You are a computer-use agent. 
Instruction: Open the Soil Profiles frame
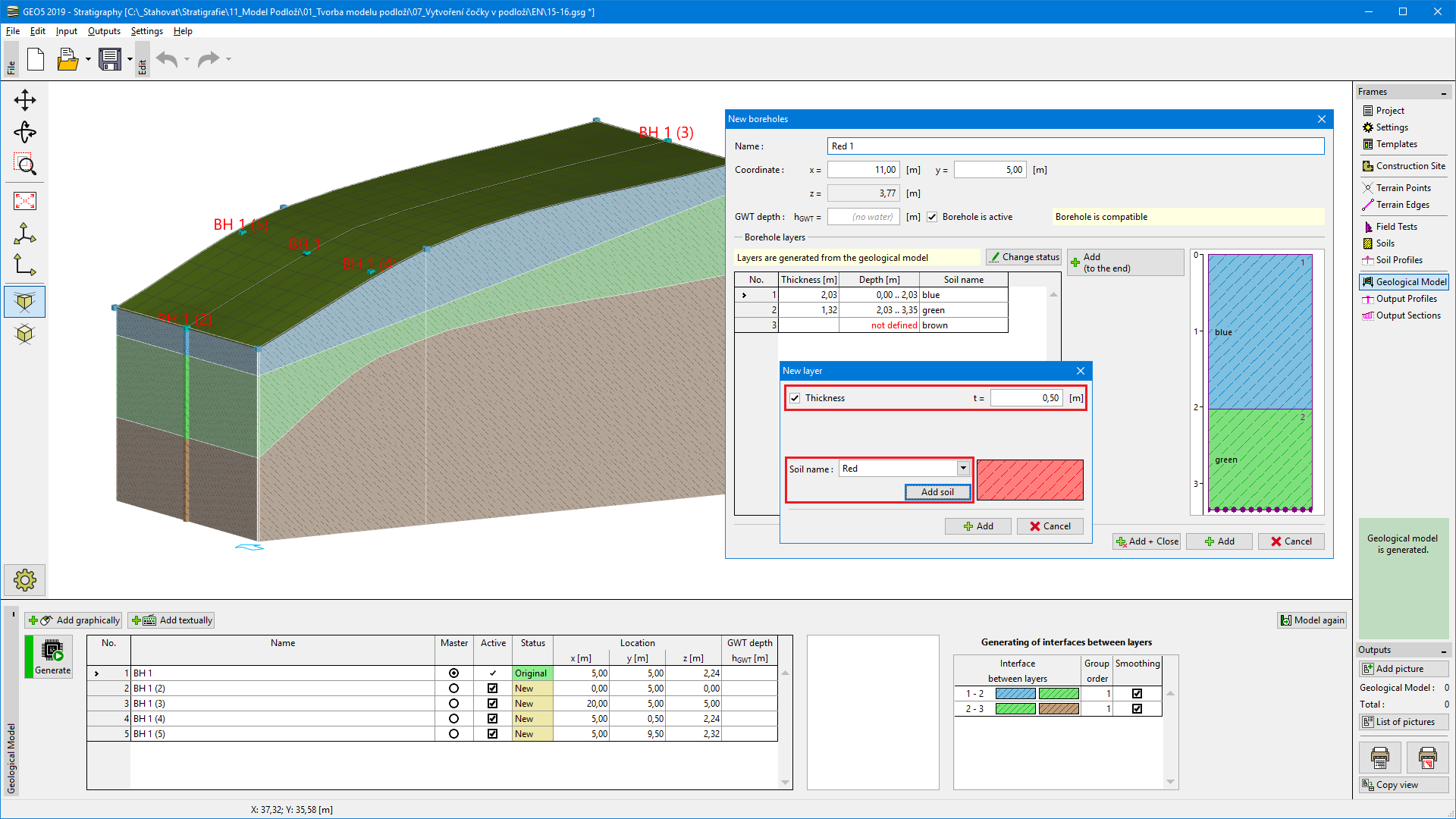point(1398,260)
